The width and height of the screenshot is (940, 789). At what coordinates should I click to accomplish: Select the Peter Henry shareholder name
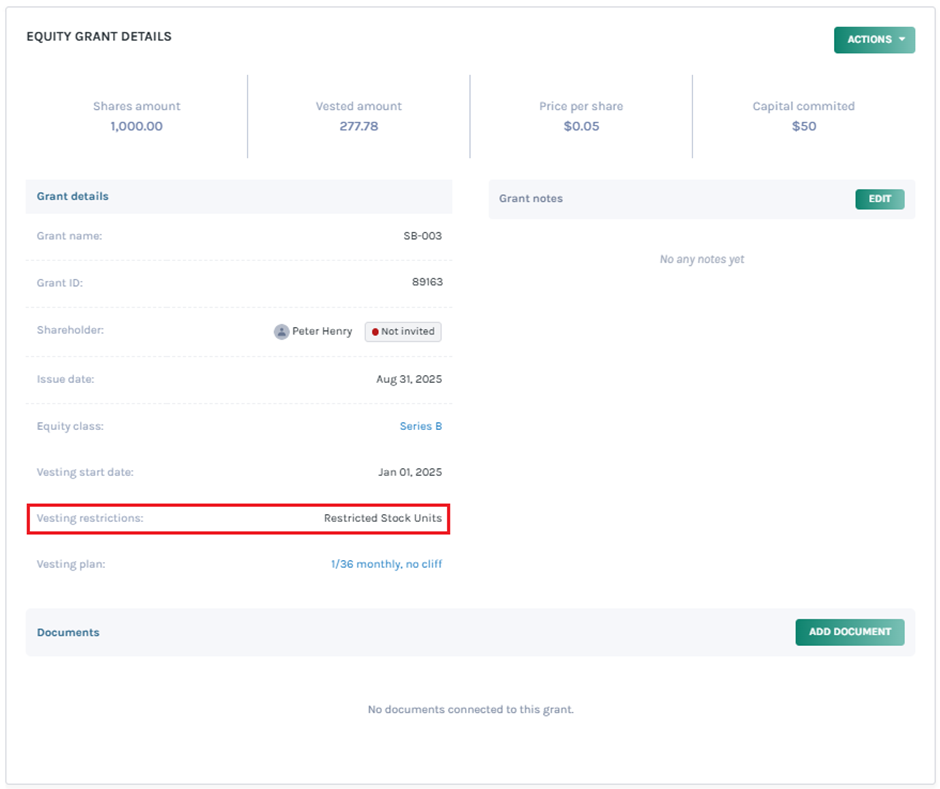pos(322,331)
